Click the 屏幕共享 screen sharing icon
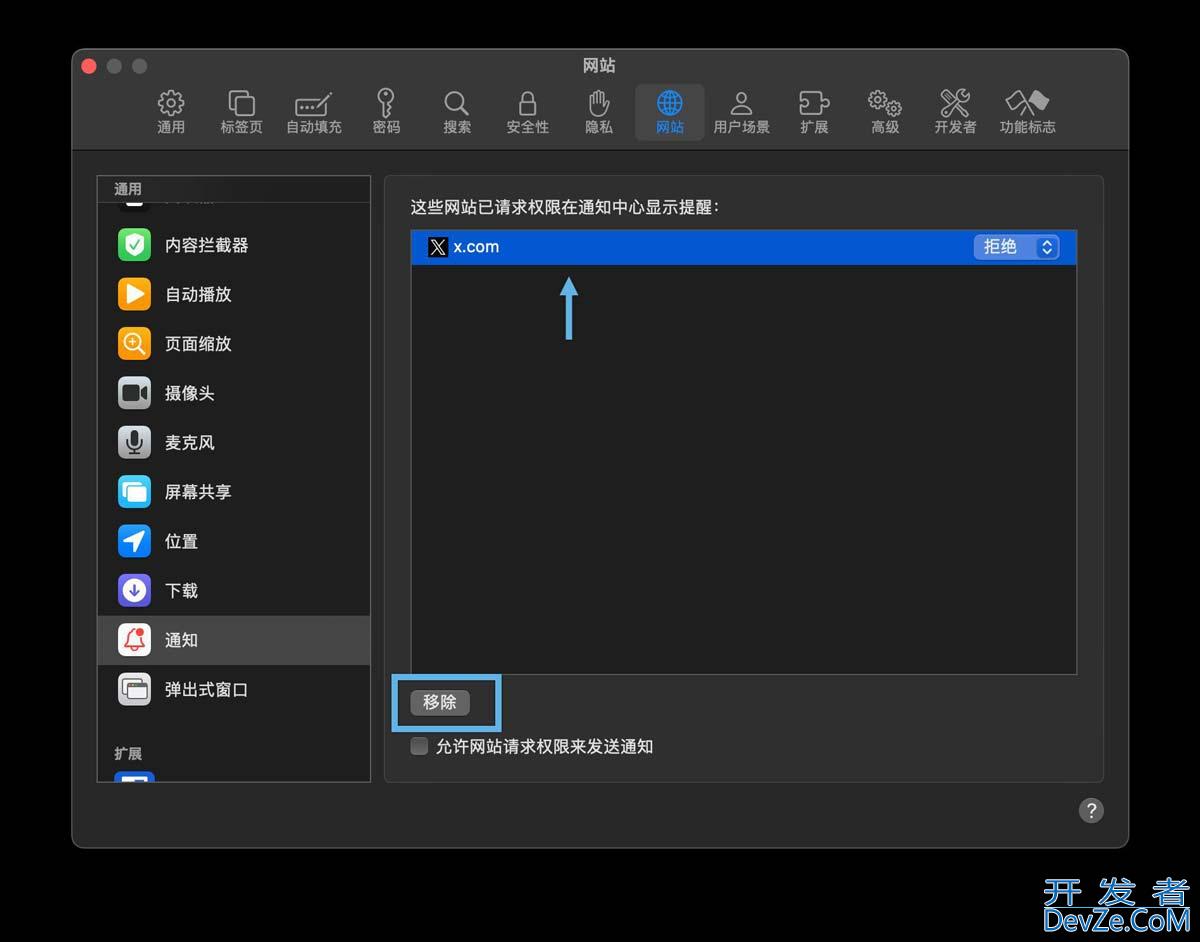This screenshot has height=942, width=1200. 134,492
